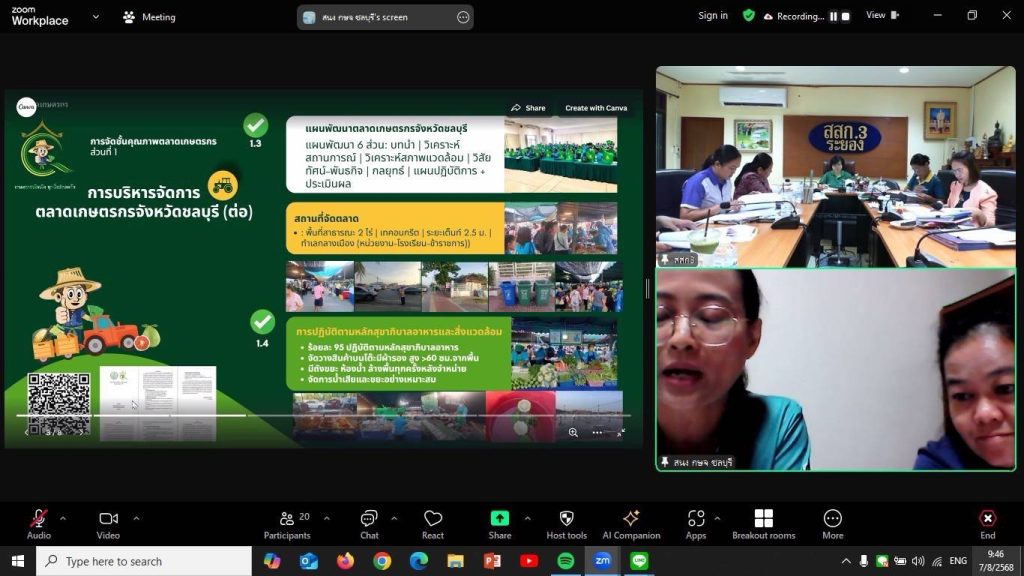Click the red End meeting button
Screen dimensions: 1024x576
987,518
